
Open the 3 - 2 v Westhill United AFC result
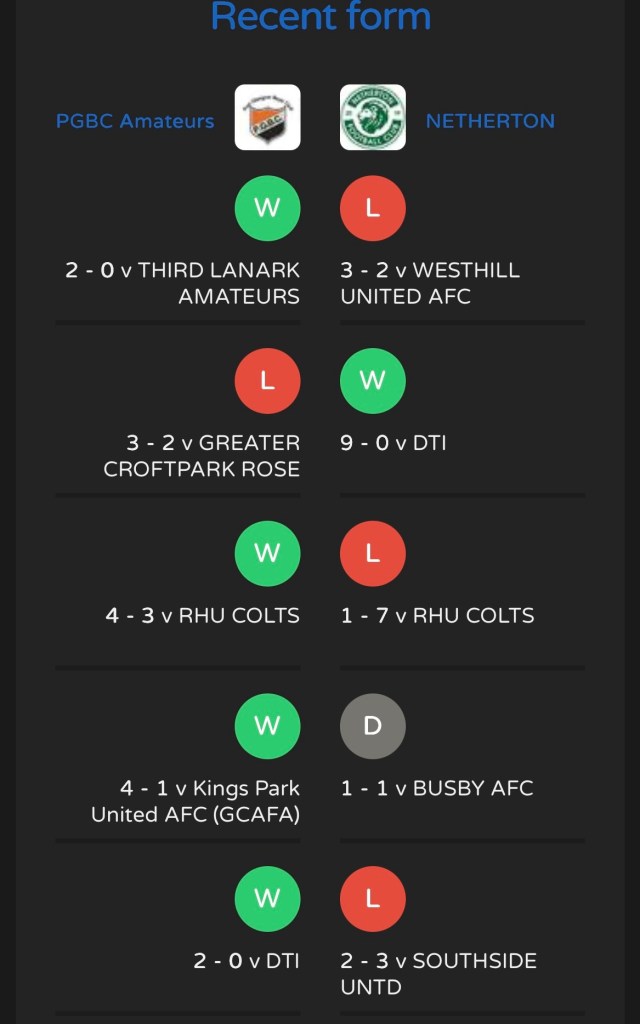coord(430,283)
